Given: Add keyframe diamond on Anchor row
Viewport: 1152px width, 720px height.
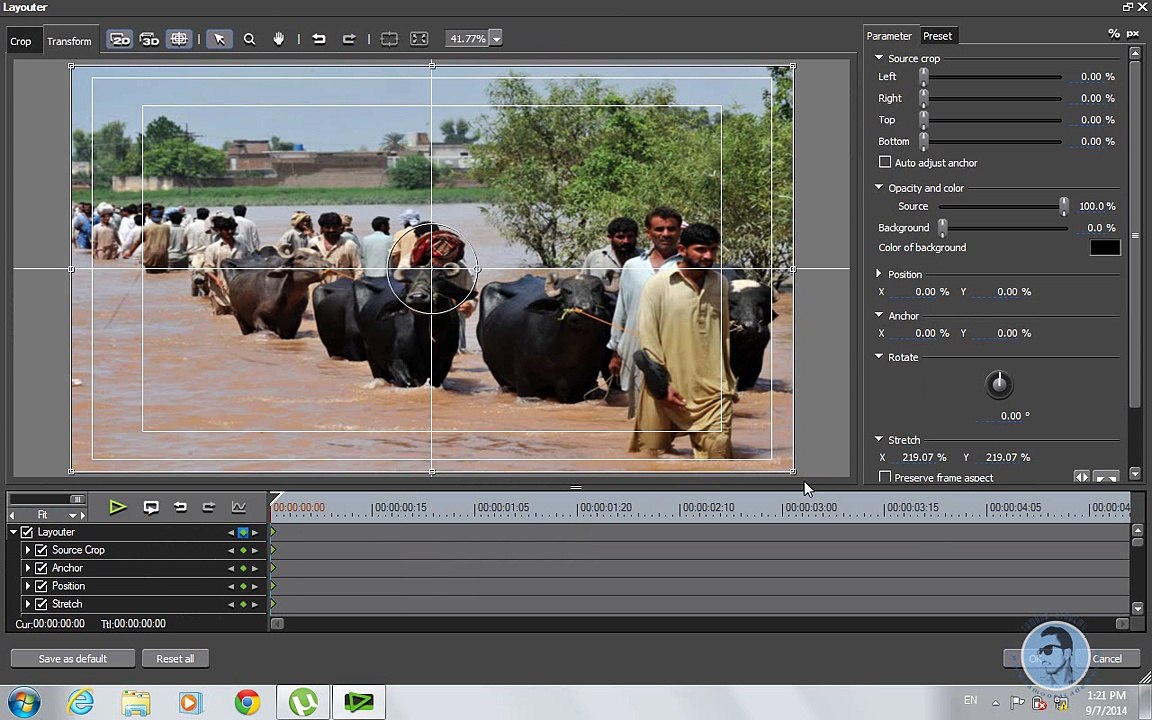Looking at the screenshot, I should tap(243, 569).
